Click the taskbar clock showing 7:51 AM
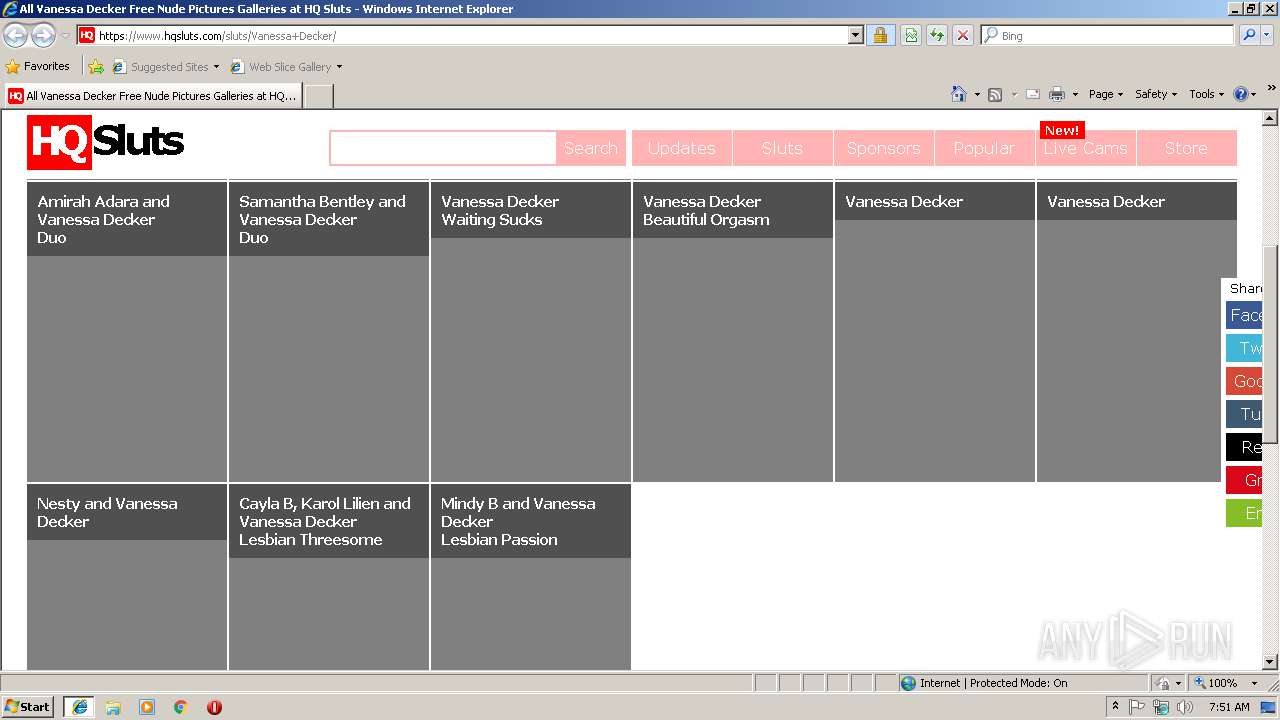The image size is (1280, 720). click(x=1229, y=707)
